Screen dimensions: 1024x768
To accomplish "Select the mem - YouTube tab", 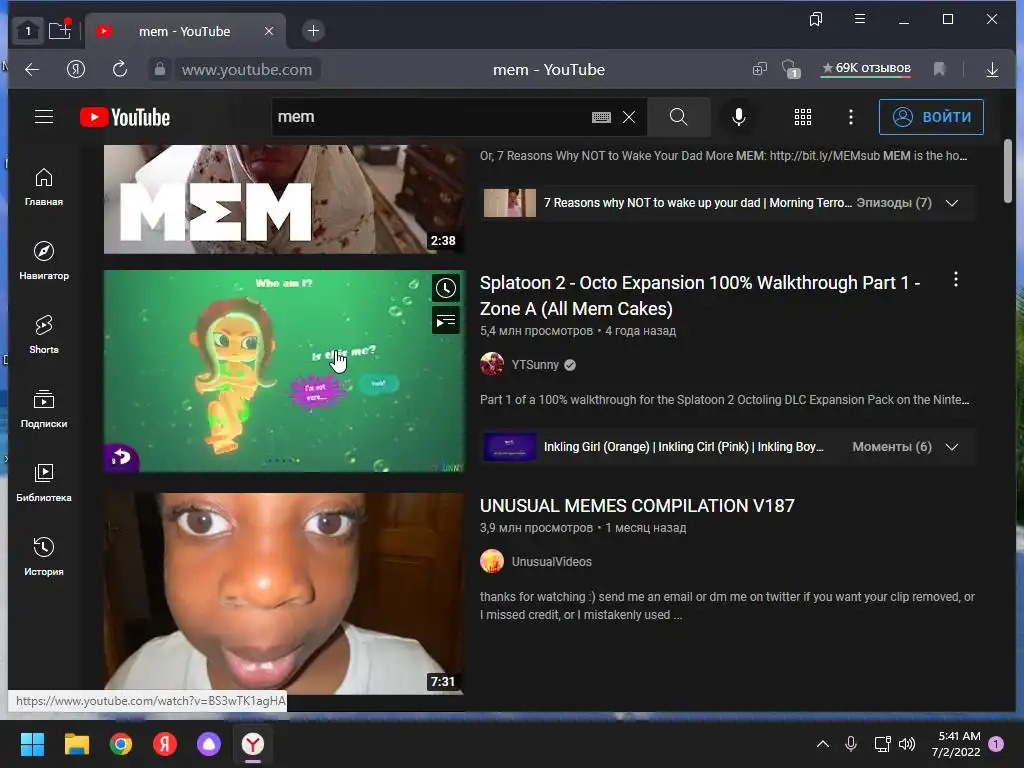I will point(185,31).
